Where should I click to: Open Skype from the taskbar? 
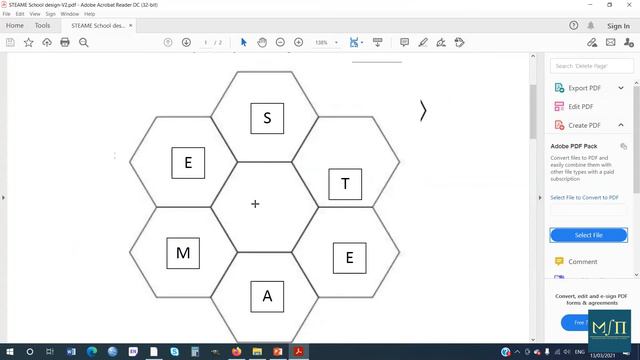coord(174,351)
